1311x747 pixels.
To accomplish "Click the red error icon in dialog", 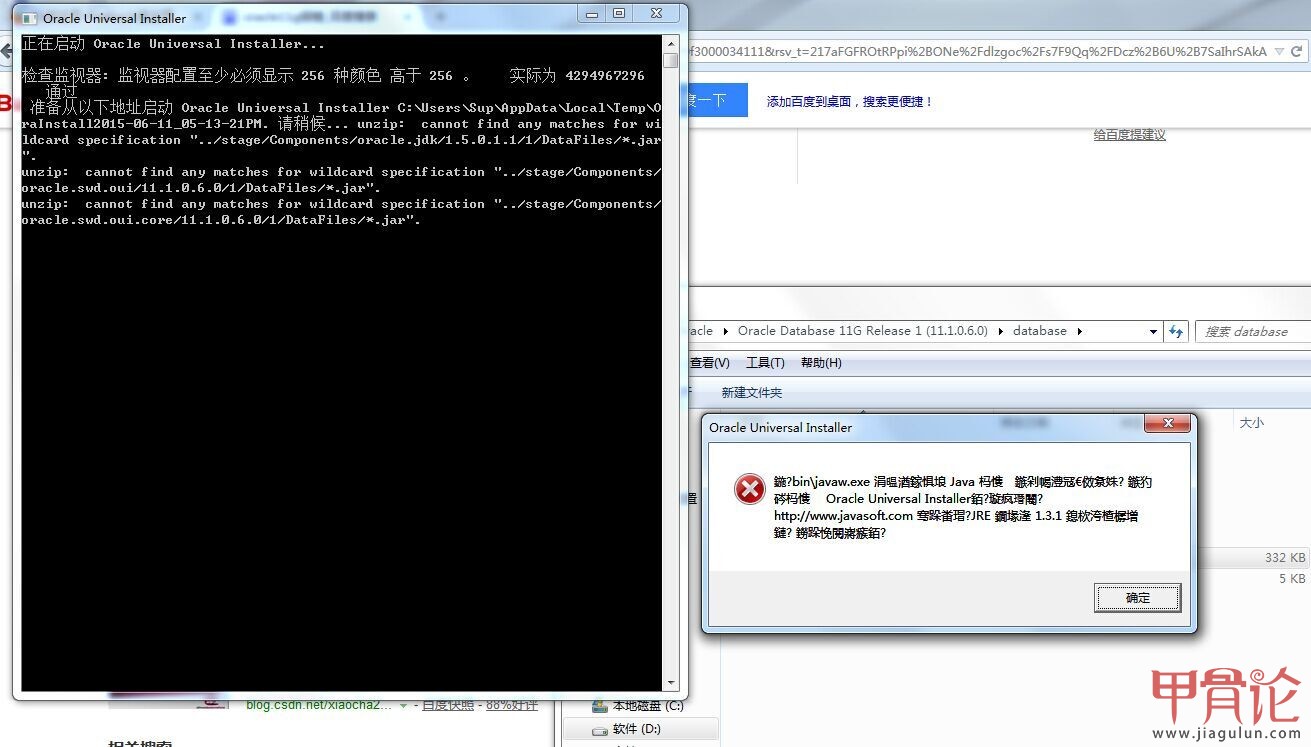I will (x=749, y=489).
